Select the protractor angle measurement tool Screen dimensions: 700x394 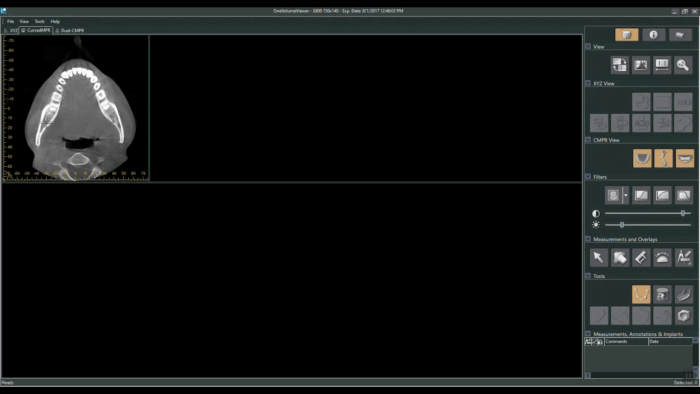(662, 257)
